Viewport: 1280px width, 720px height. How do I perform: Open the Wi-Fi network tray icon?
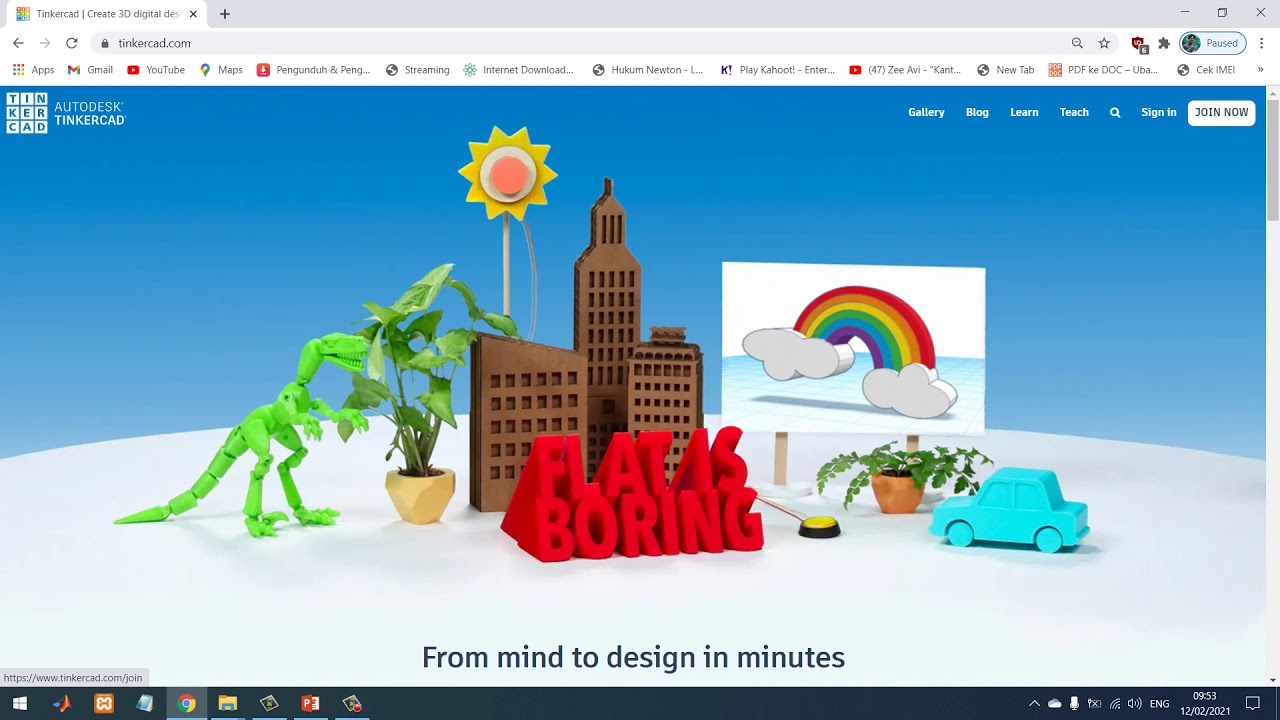pos(1115,704)
